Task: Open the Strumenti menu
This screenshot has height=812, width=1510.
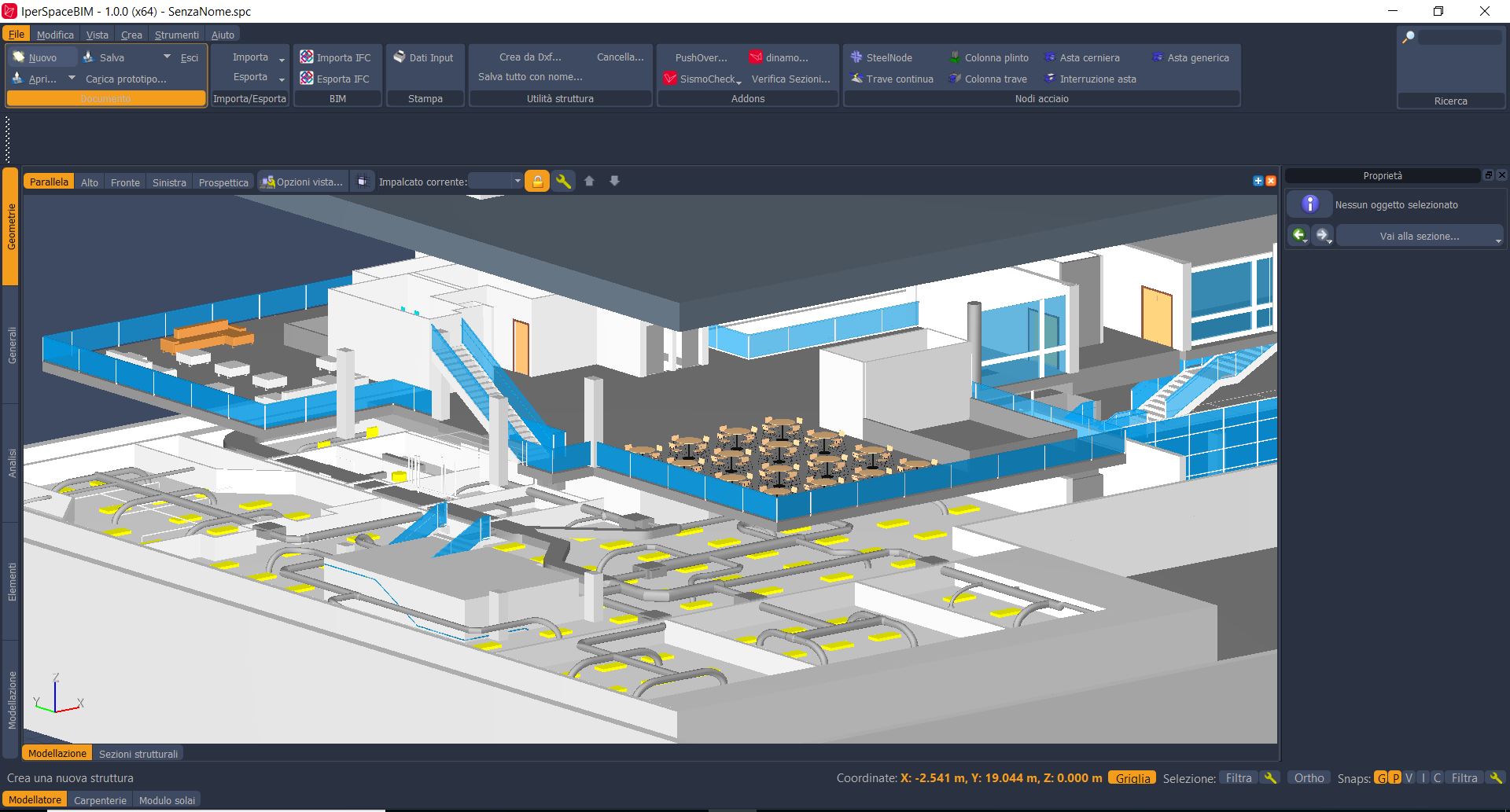Action: [177, 35]
